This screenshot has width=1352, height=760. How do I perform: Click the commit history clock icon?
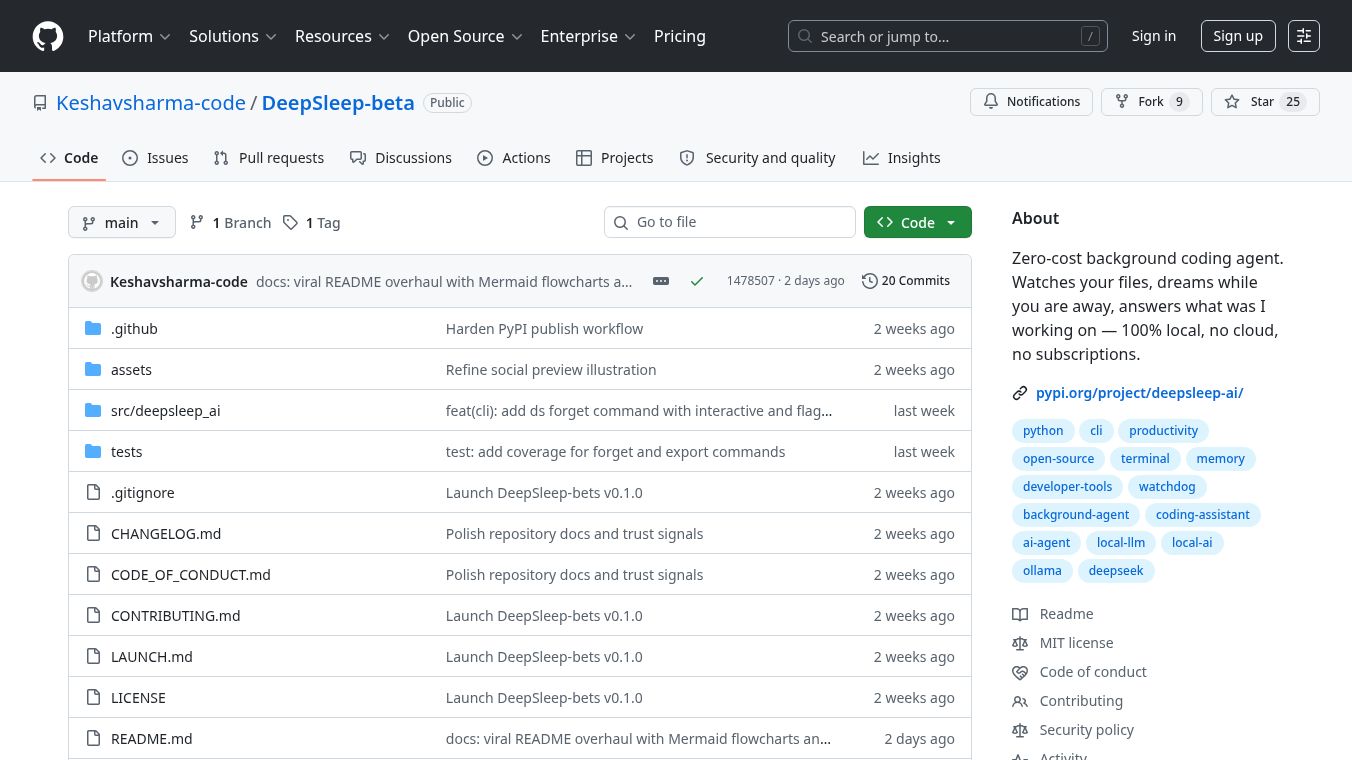(869, 281)
